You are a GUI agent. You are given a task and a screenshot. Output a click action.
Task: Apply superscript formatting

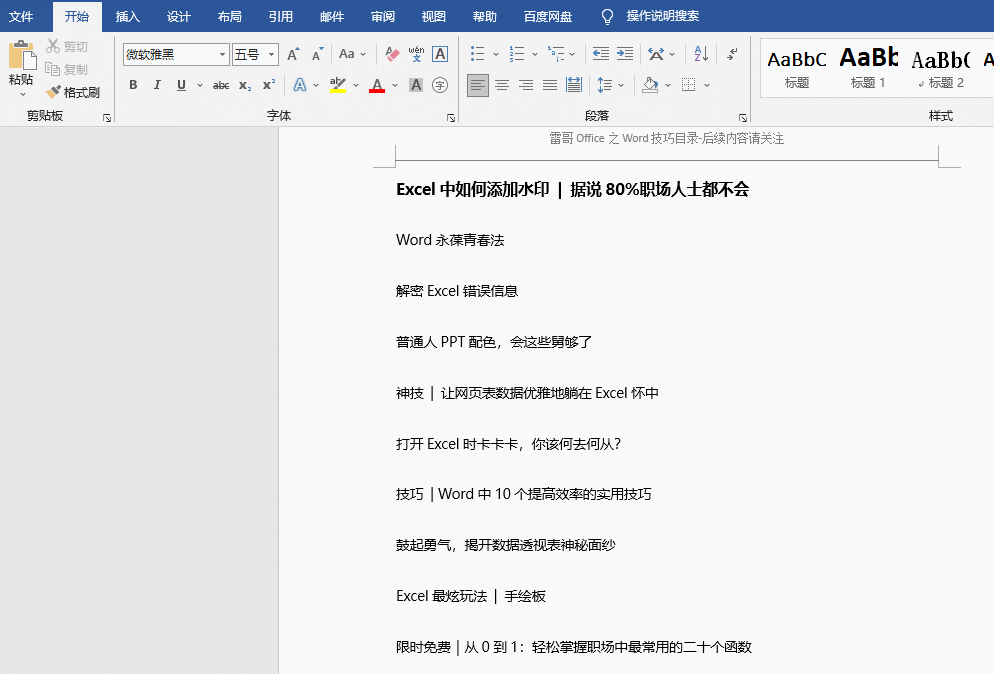point(269,85)
